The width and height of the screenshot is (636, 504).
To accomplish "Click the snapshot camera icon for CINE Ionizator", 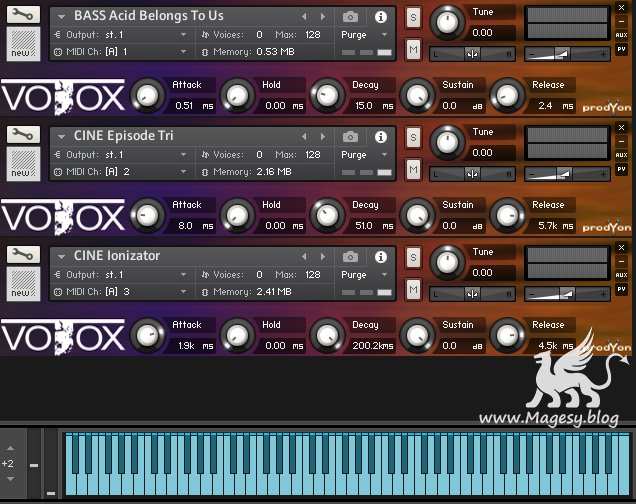I will click(x=350, y=257).
